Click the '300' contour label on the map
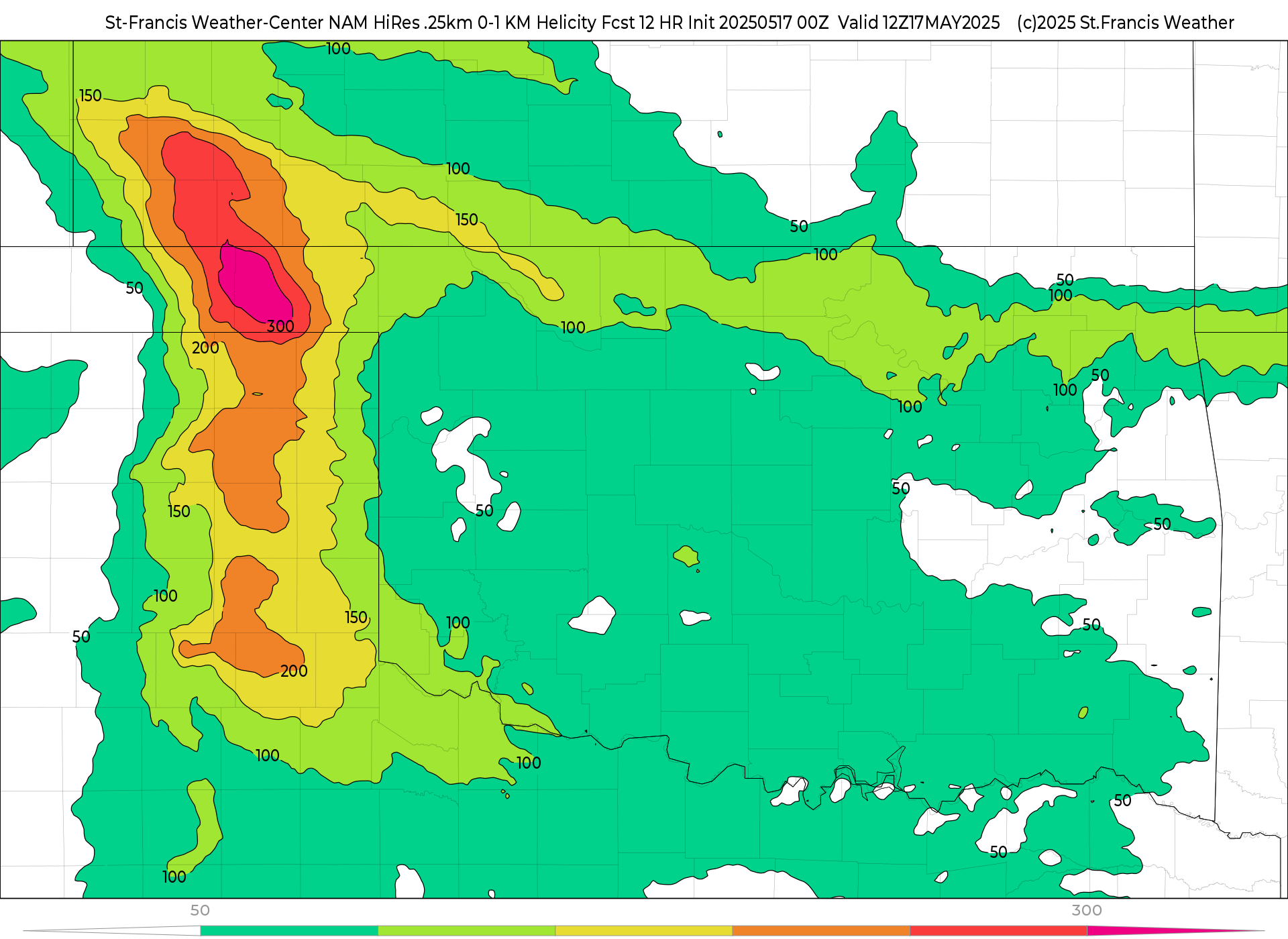 [280, 327]
